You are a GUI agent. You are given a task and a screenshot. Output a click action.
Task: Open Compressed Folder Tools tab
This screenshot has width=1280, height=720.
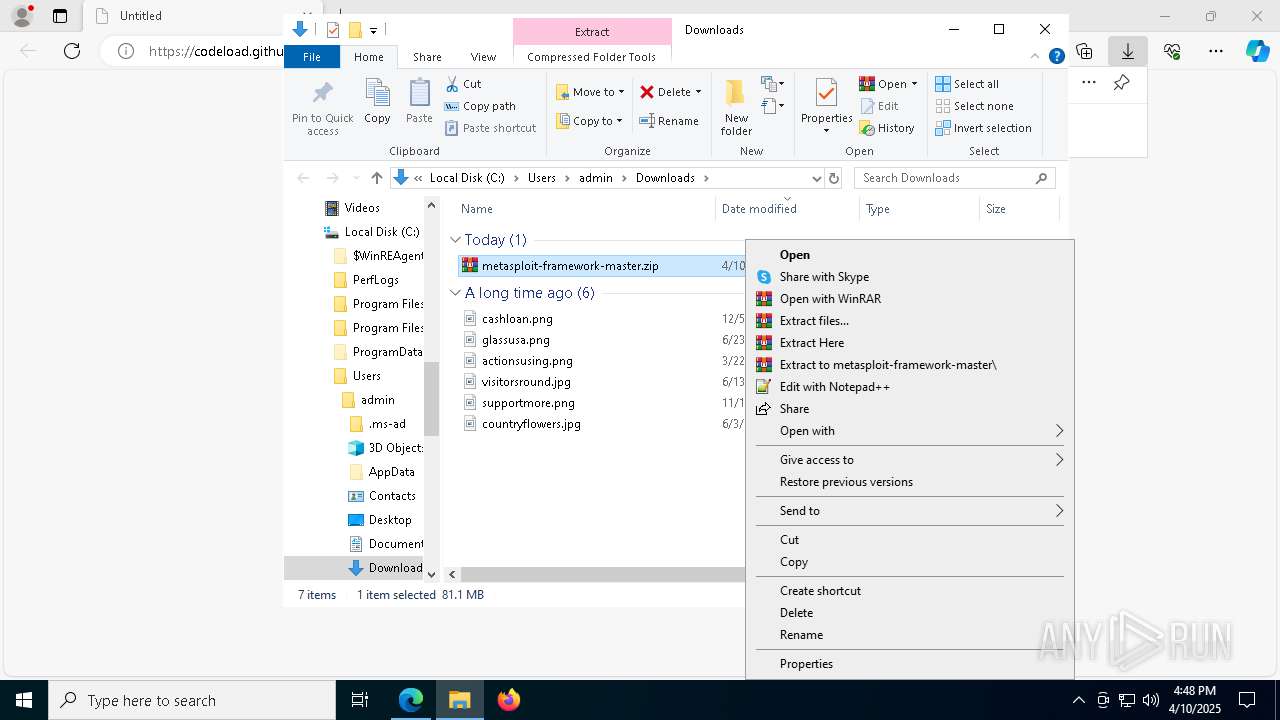click(x=591, y=57)
